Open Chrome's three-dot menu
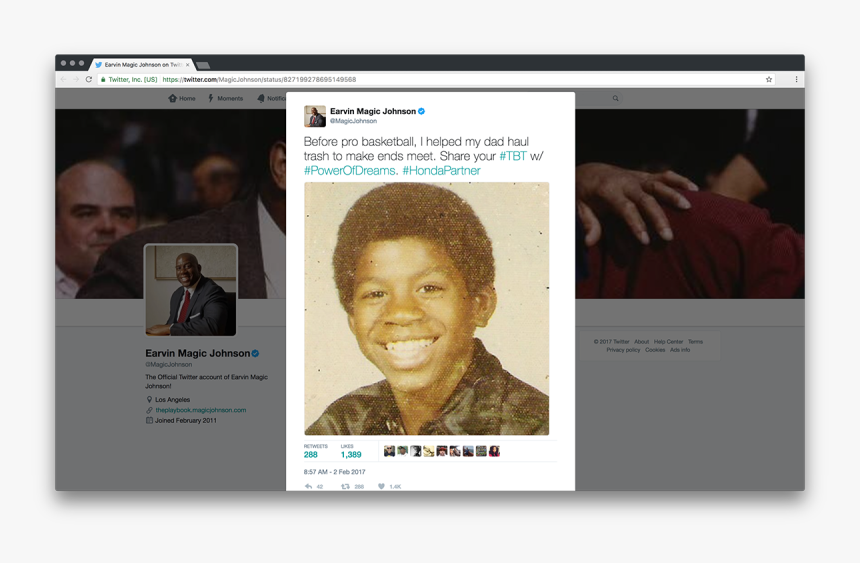The height and width of the screenshot is (563, 860). (796, 80)
